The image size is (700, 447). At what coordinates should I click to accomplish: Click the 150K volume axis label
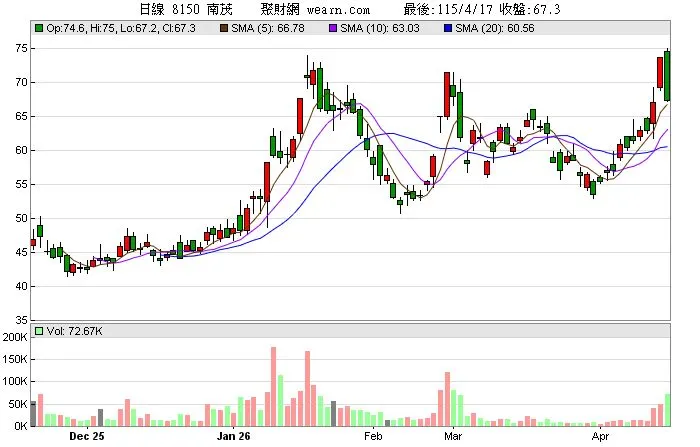click(x=15, y=359)
